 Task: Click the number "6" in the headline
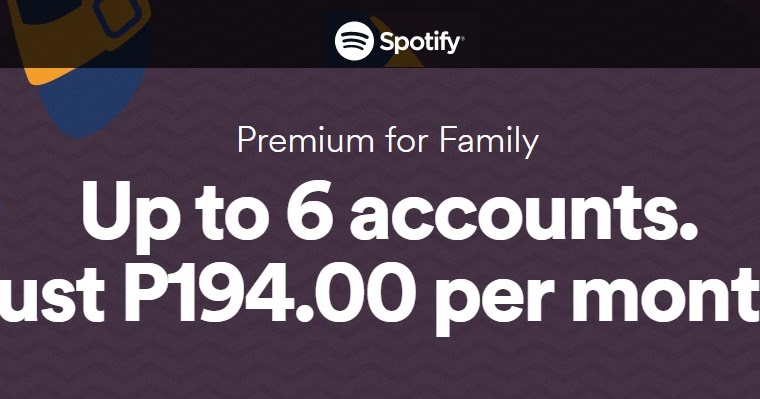310,211
